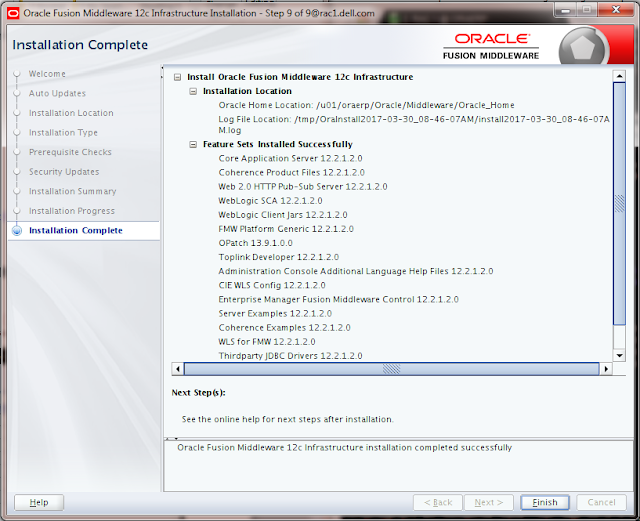Select Core Application Server 12.2.1.2.0
This screenshot has width=640, height=521.
click(290, 158)
